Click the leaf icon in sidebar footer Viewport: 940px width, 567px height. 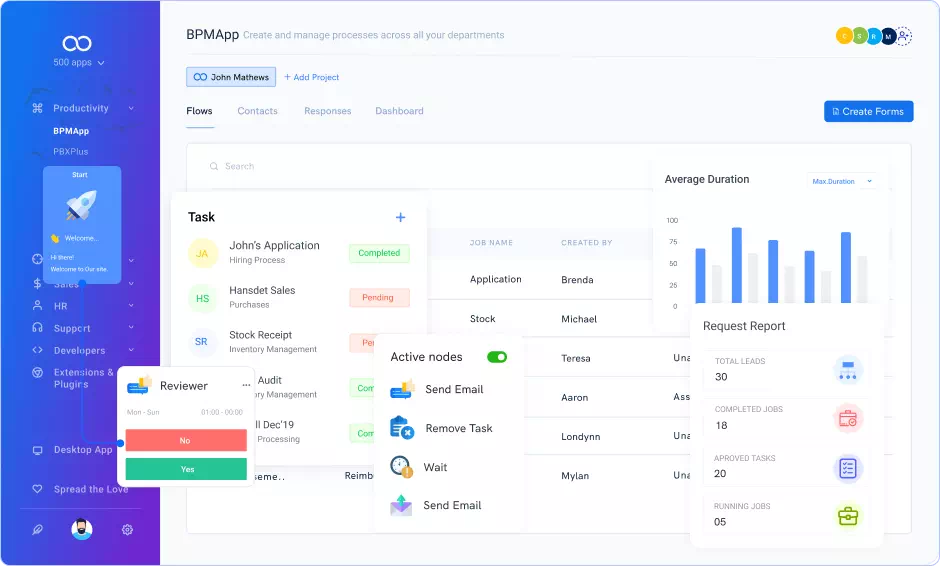(37, 530)
